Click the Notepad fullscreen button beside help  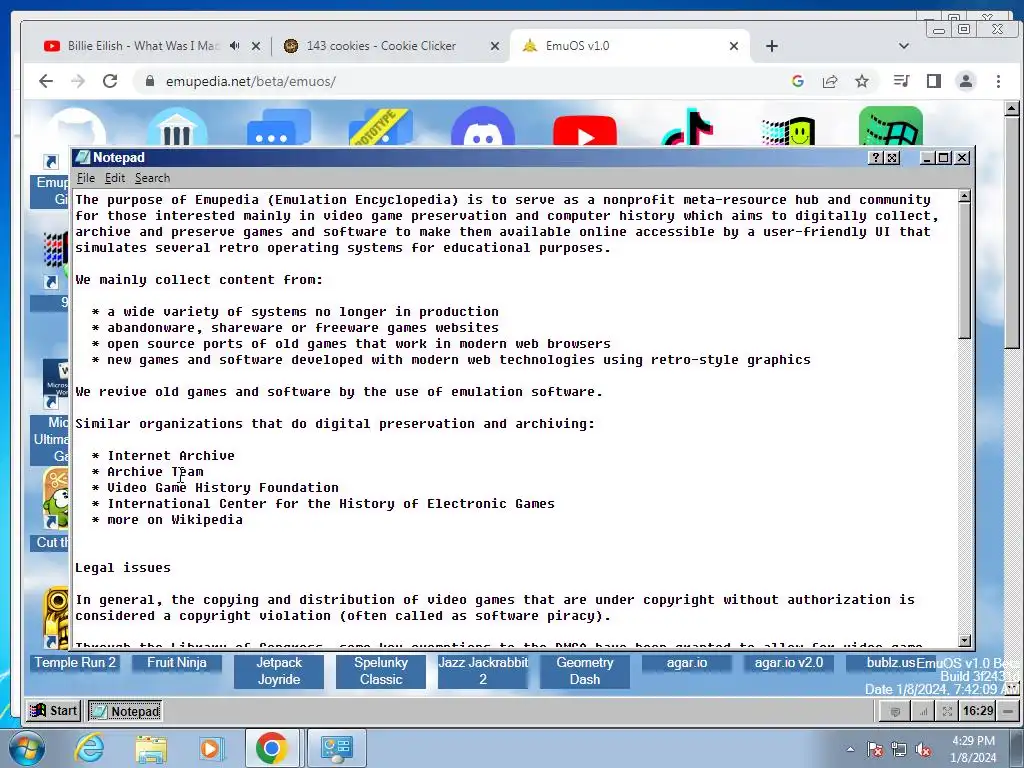point(892,158)
